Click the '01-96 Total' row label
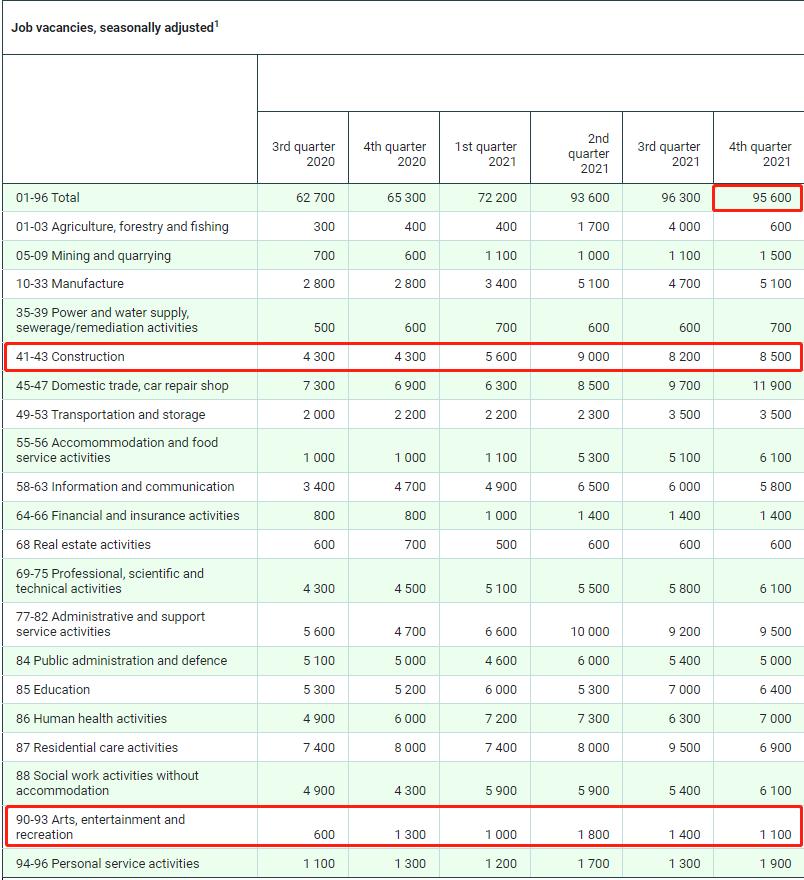Viewport: 804px width, 880px height. pyautogui.click(x=48, y=198)
